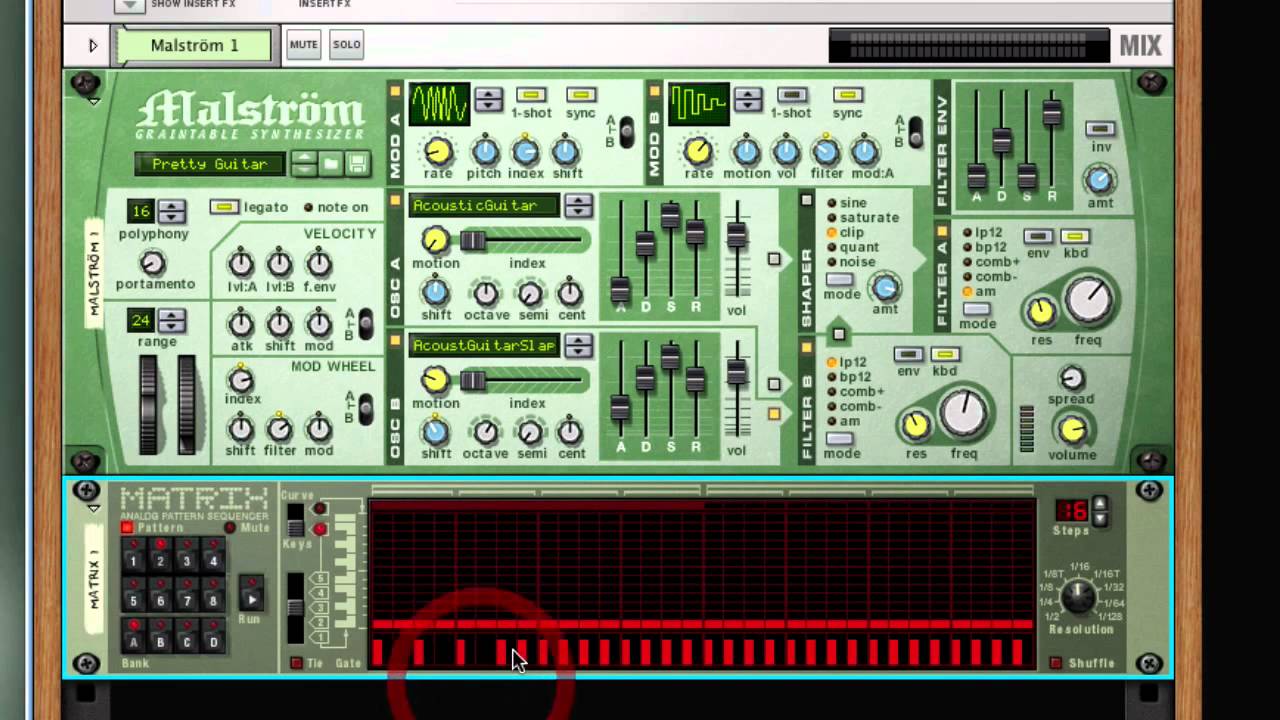The width and height of the screenshot is (1280, 720).
Task: Click the Pretty Guitar patch name display
Action: [x=210, y=164]
